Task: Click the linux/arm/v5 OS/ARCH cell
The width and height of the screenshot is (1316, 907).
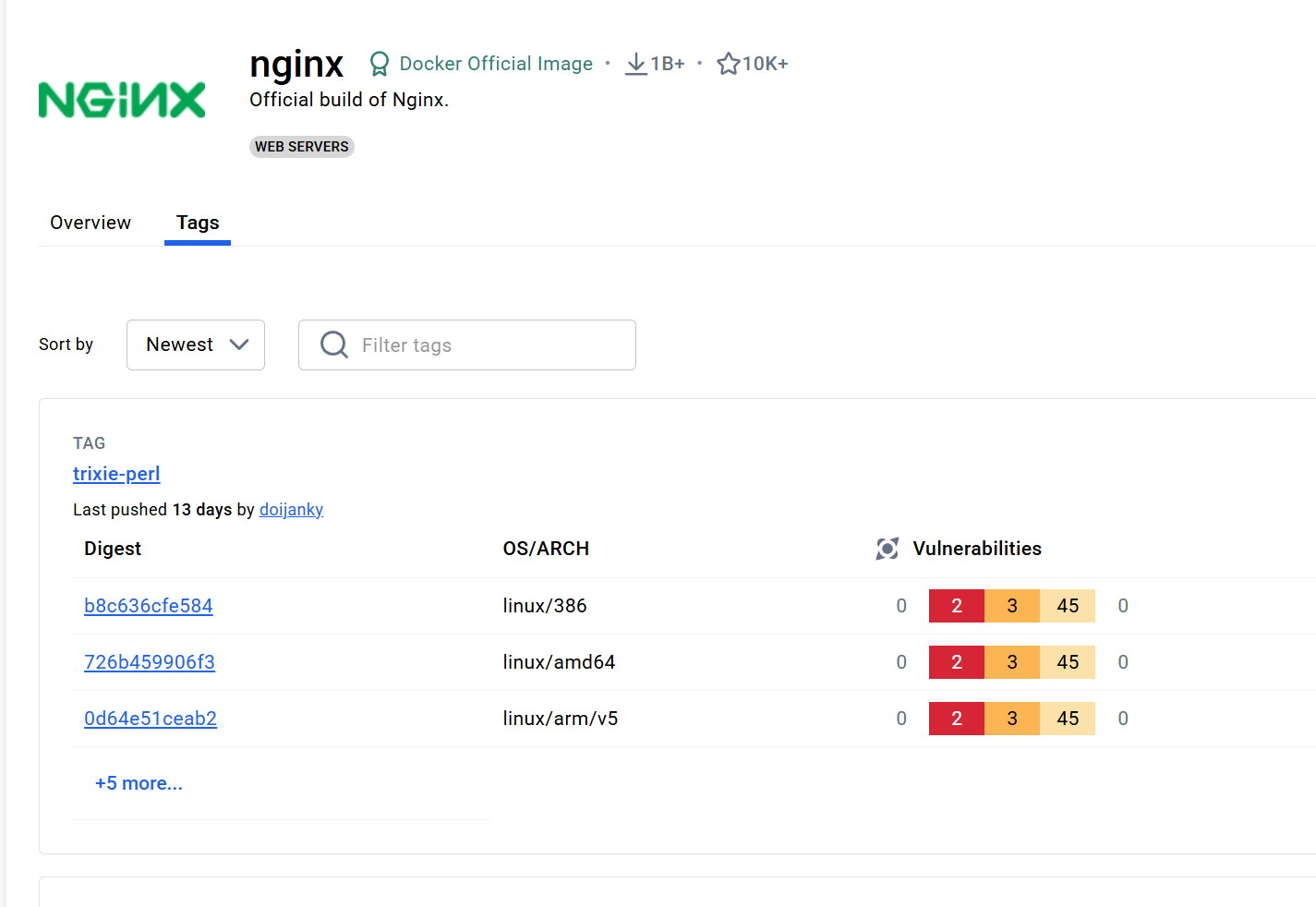Action: pos(561,719)
